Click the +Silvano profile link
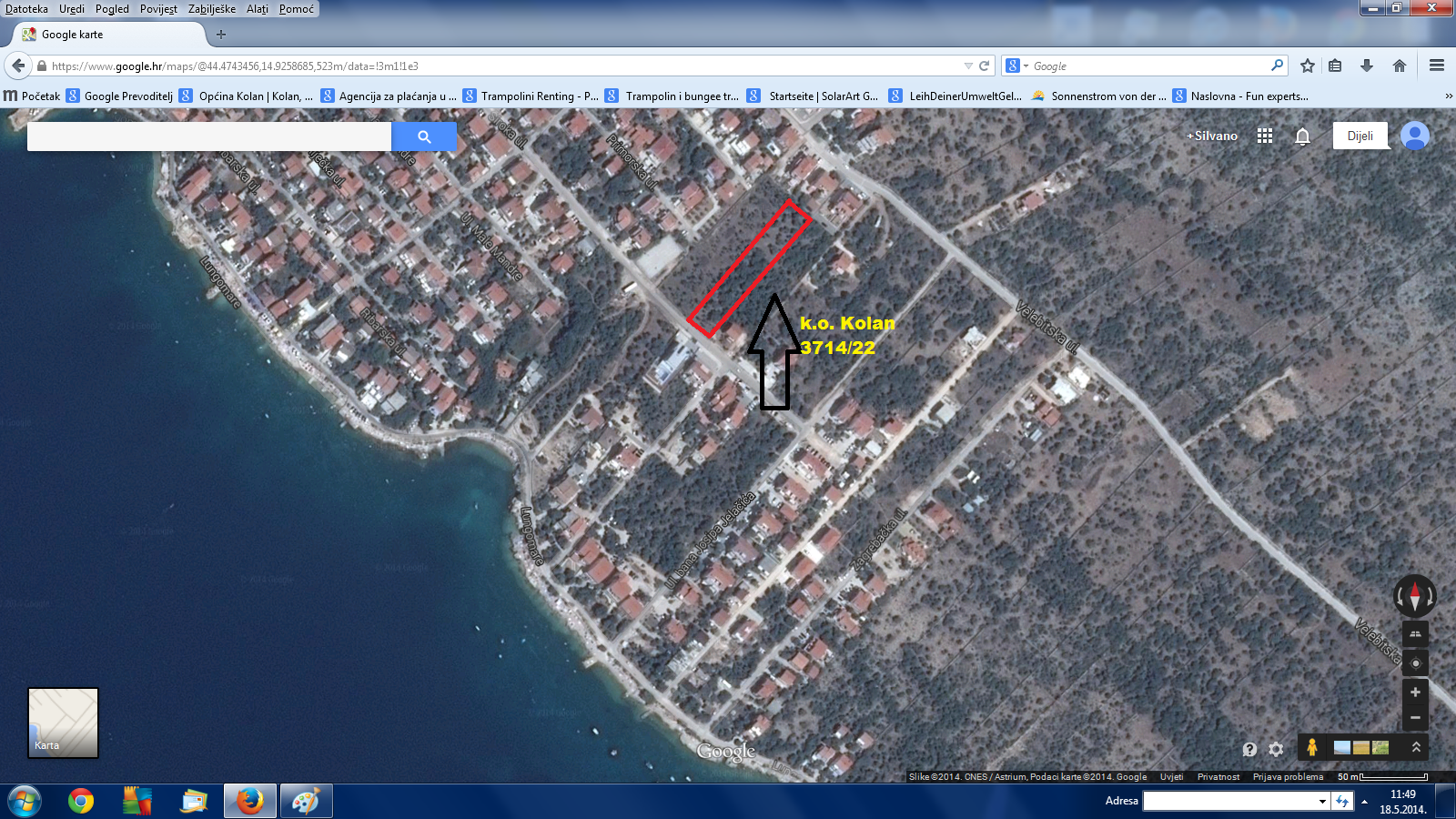 click(1212, 136)
